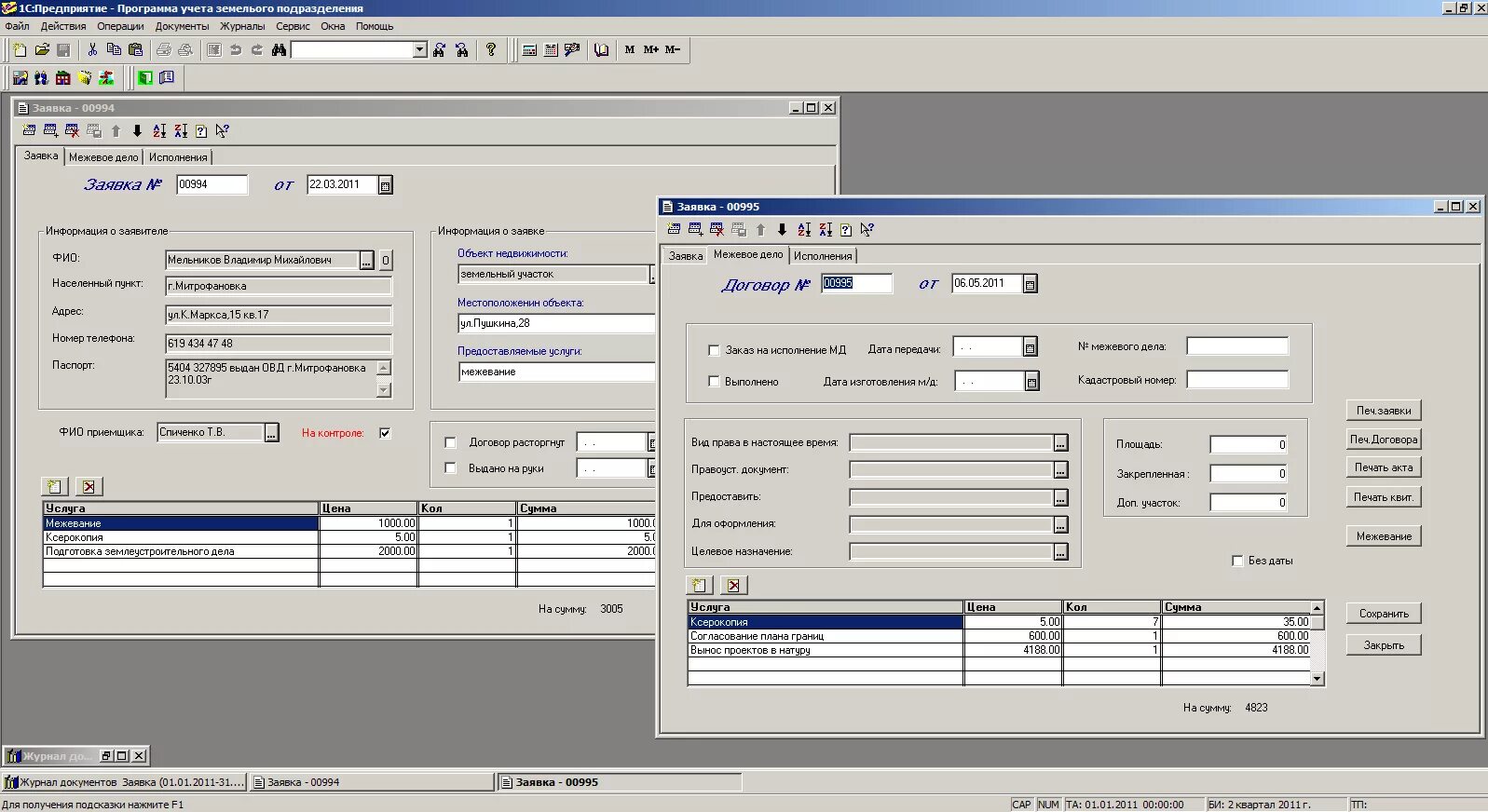Open the Журналы menu
This screenshot has height=812, width=1488.
pos(242,26)
